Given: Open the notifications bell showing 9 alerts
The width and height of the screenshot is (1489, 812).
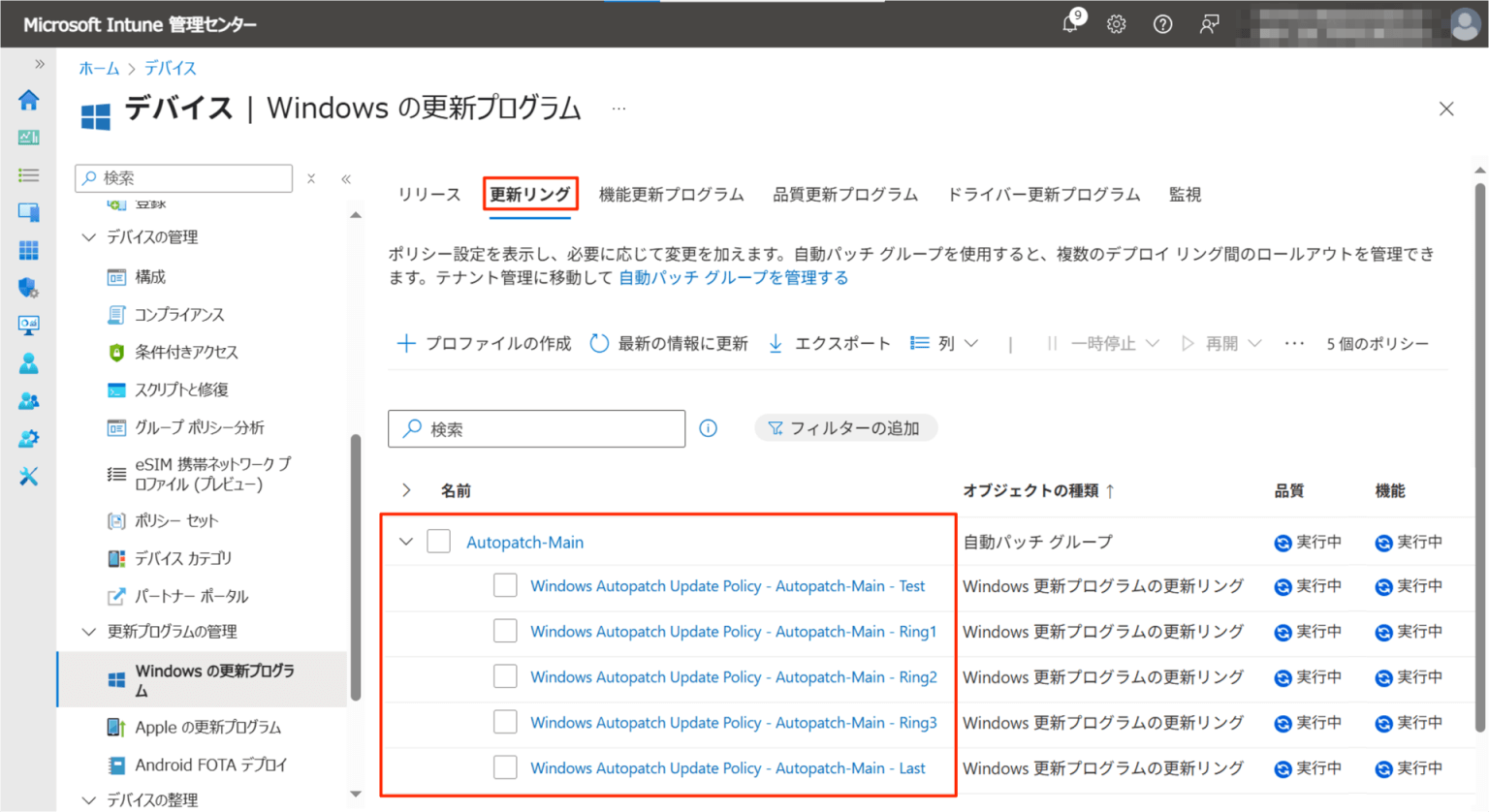Looking at the screenshot, I should pos(1069,23).
